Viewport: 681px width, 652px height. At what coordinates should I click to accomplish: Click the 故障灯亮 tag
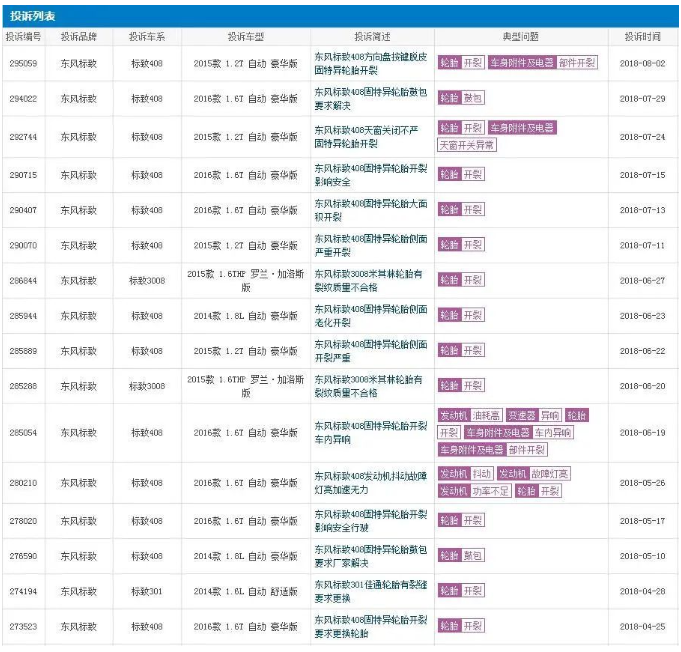[x=549, y=474]
